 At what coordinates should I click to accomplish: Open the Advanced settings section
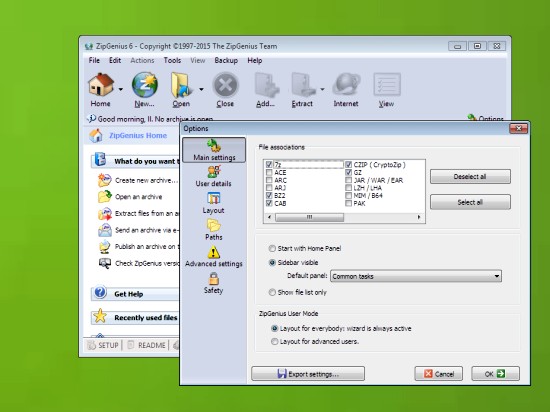point(214,256)
